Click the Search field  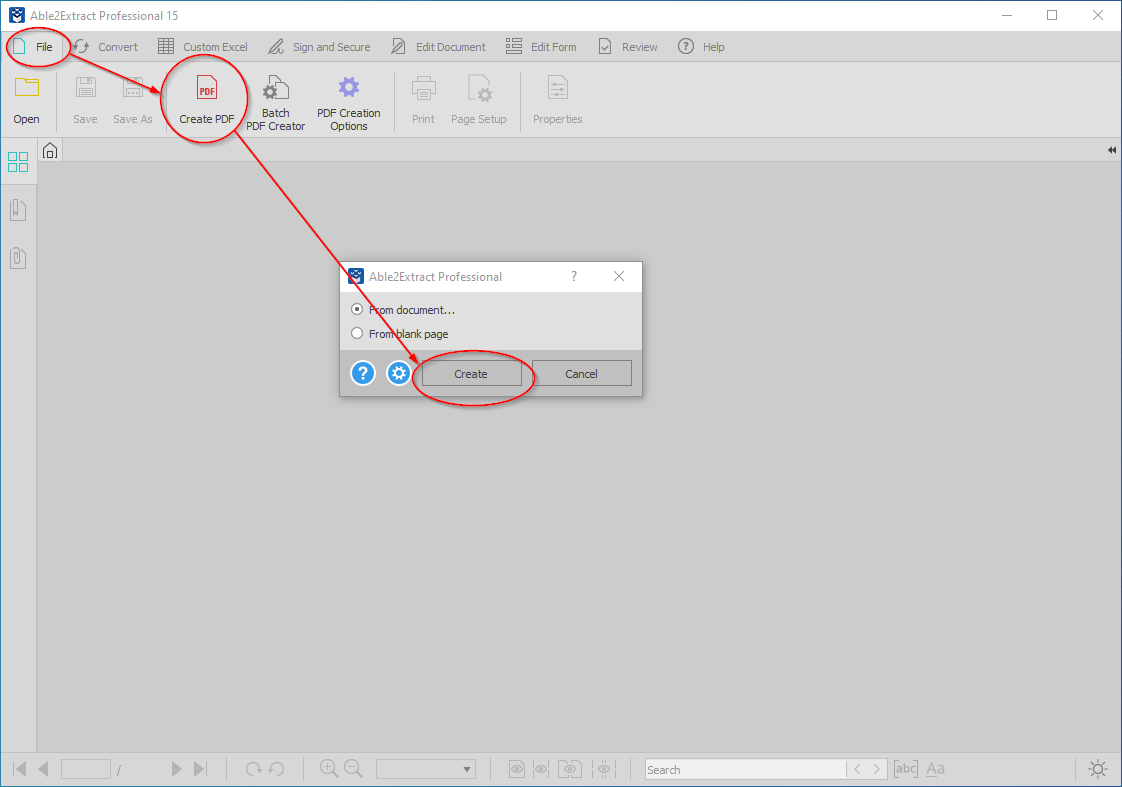coord(745,769)
